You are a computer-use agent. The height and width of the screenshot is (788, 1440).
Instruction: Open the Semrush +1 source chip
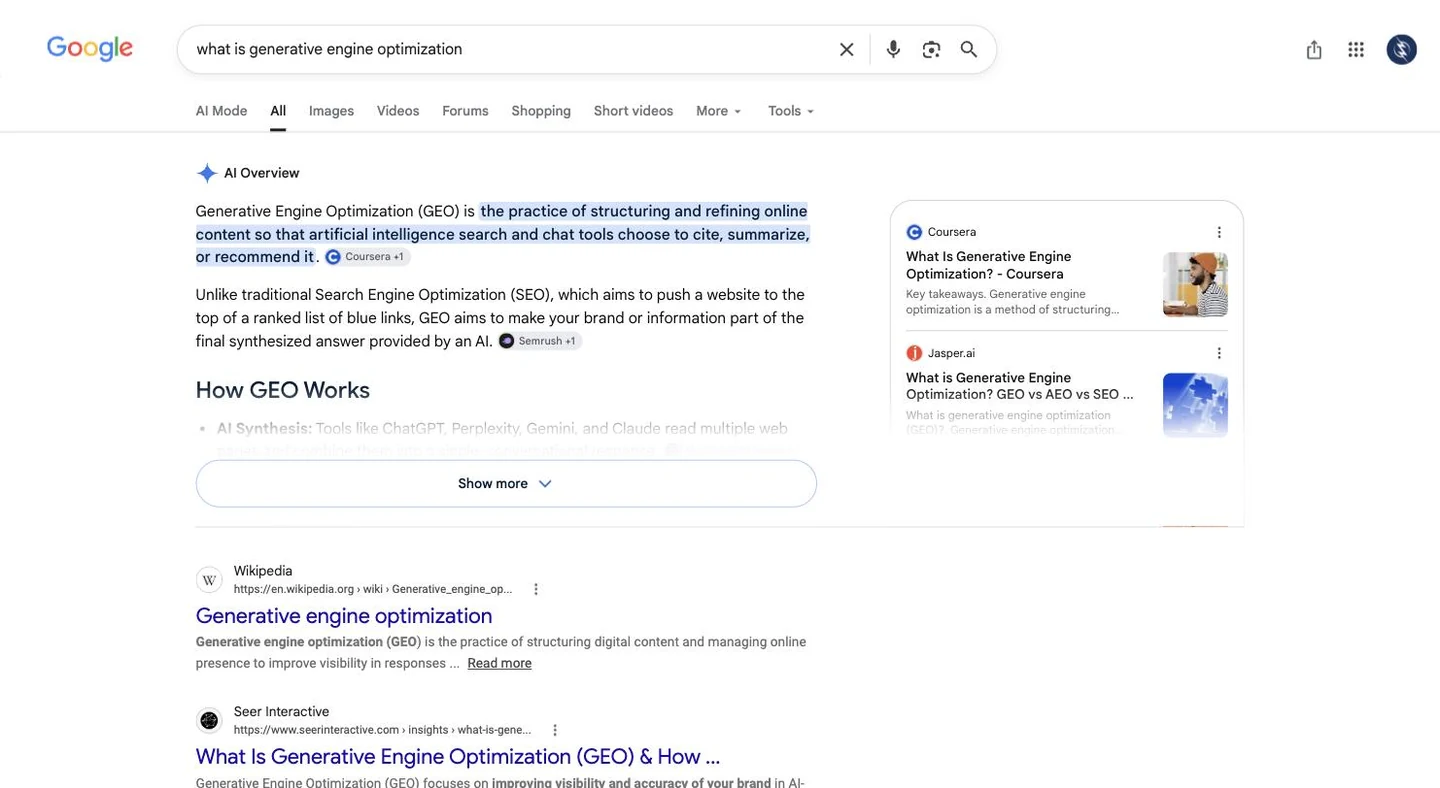[x=539, y=341]
